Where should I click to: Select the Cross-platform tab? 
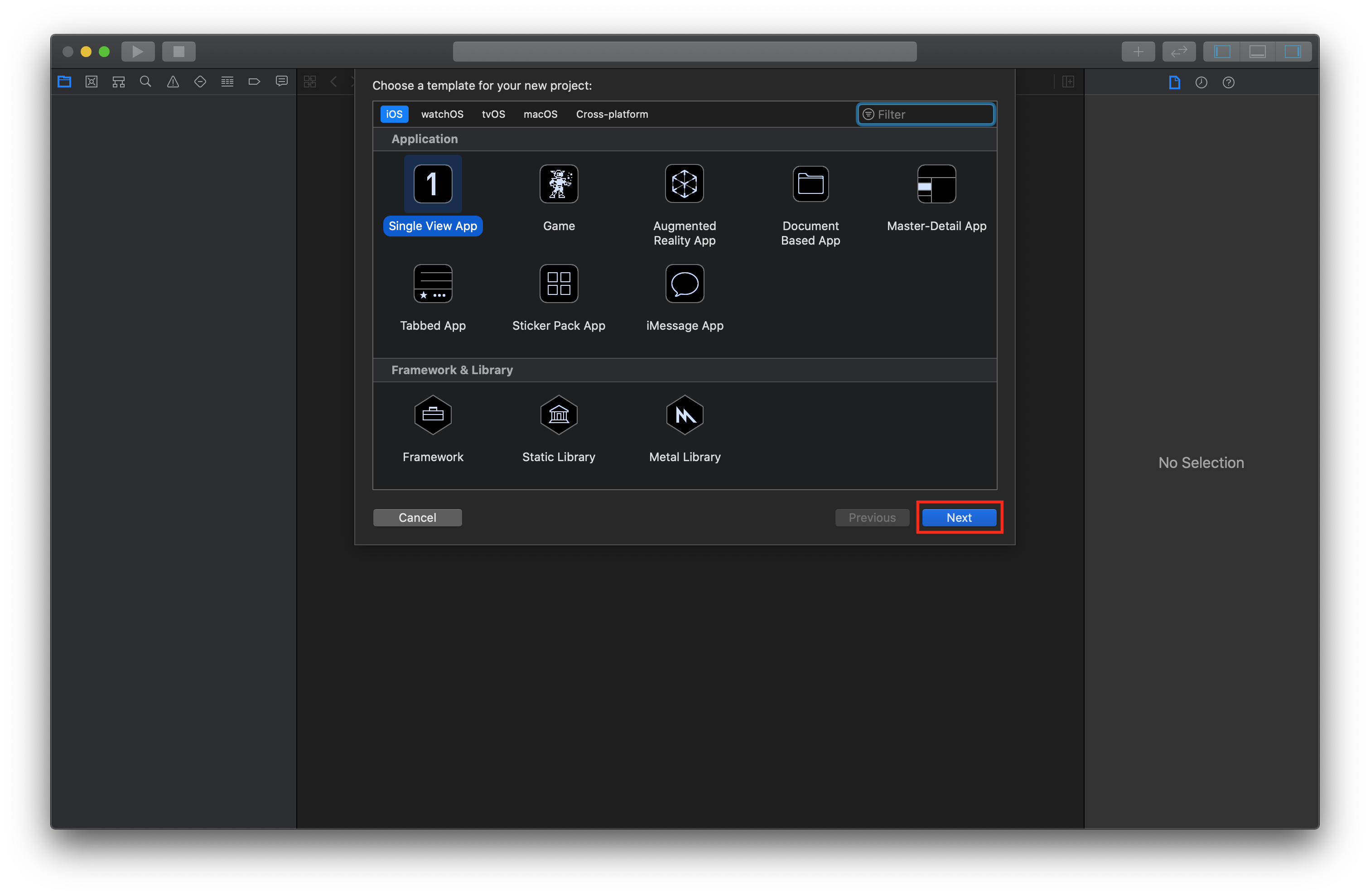click(x=612, y=114)
